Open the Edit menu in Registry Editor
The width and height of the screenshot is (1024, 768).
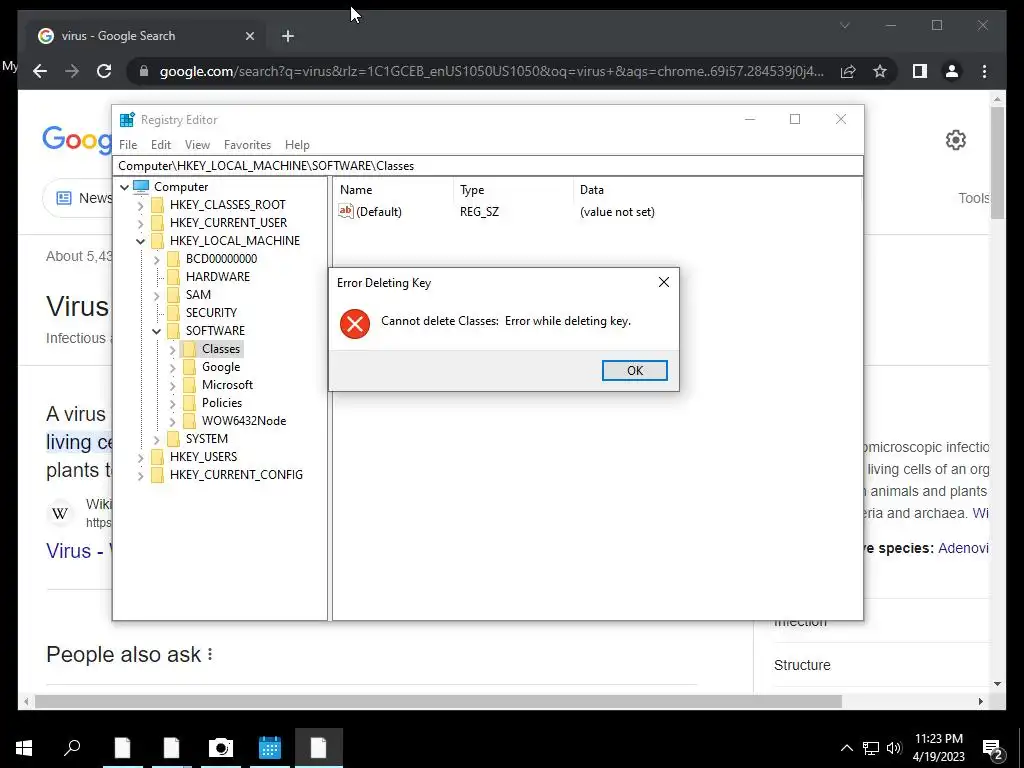[x=161, y=145]
